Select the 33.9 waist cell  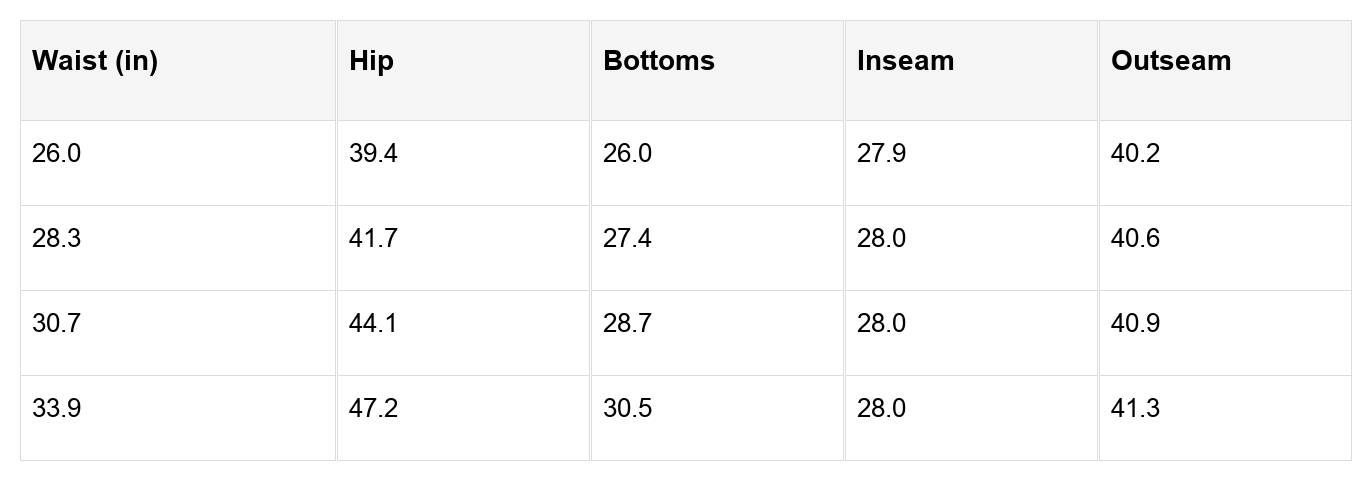coord(57,409)
